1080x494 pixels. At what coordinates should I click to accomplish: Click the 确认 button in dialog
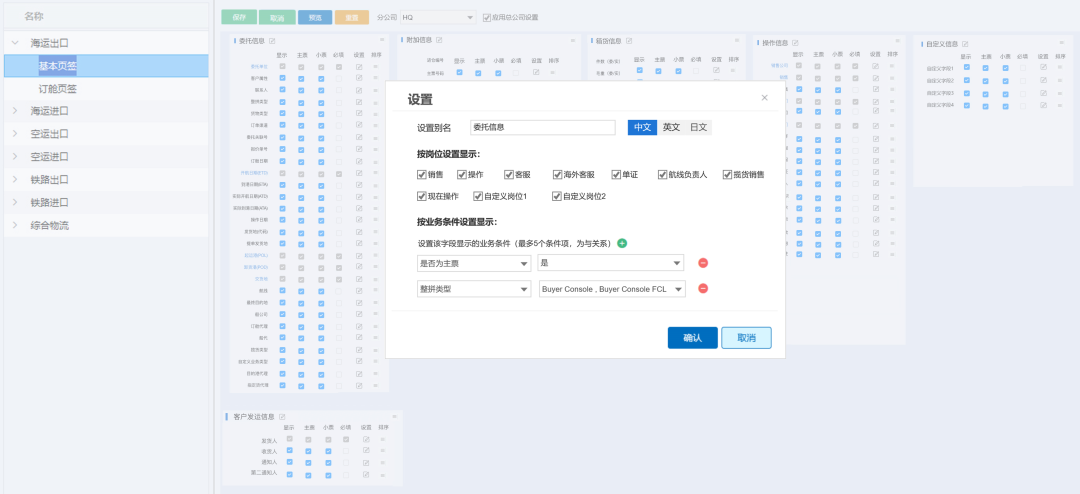tap(692, 338)
